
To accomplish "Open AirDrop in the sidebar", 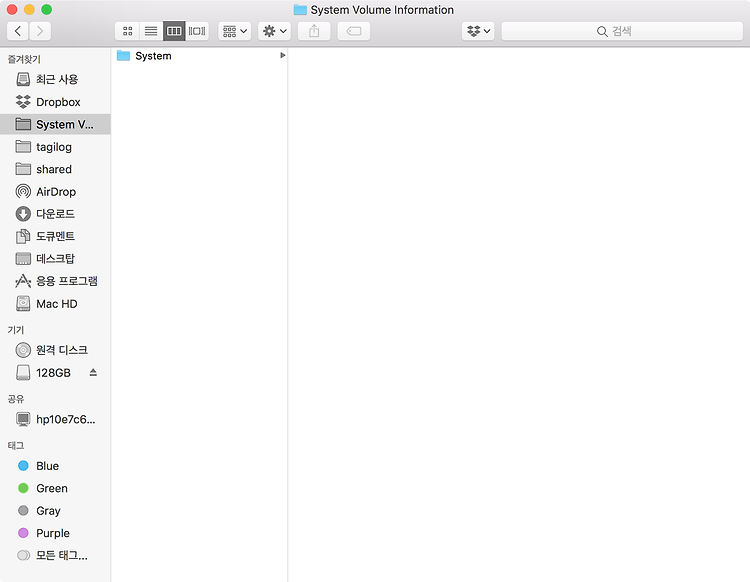I will pyautogui.click(x=55, y=192).
